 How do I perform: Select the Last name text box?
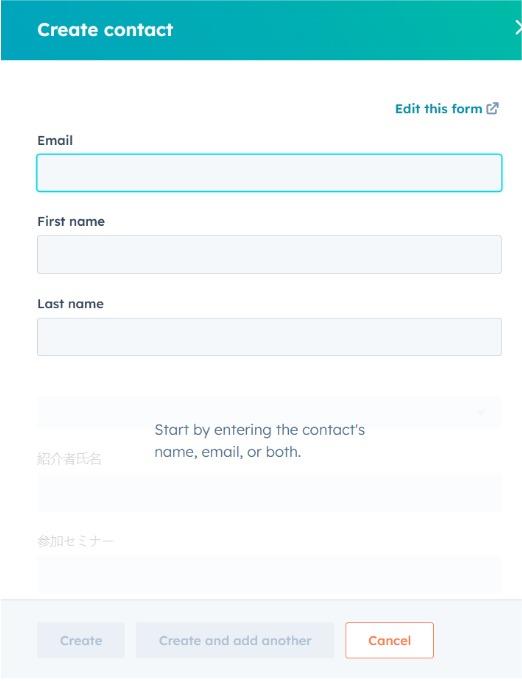click(x=269, y=337)
